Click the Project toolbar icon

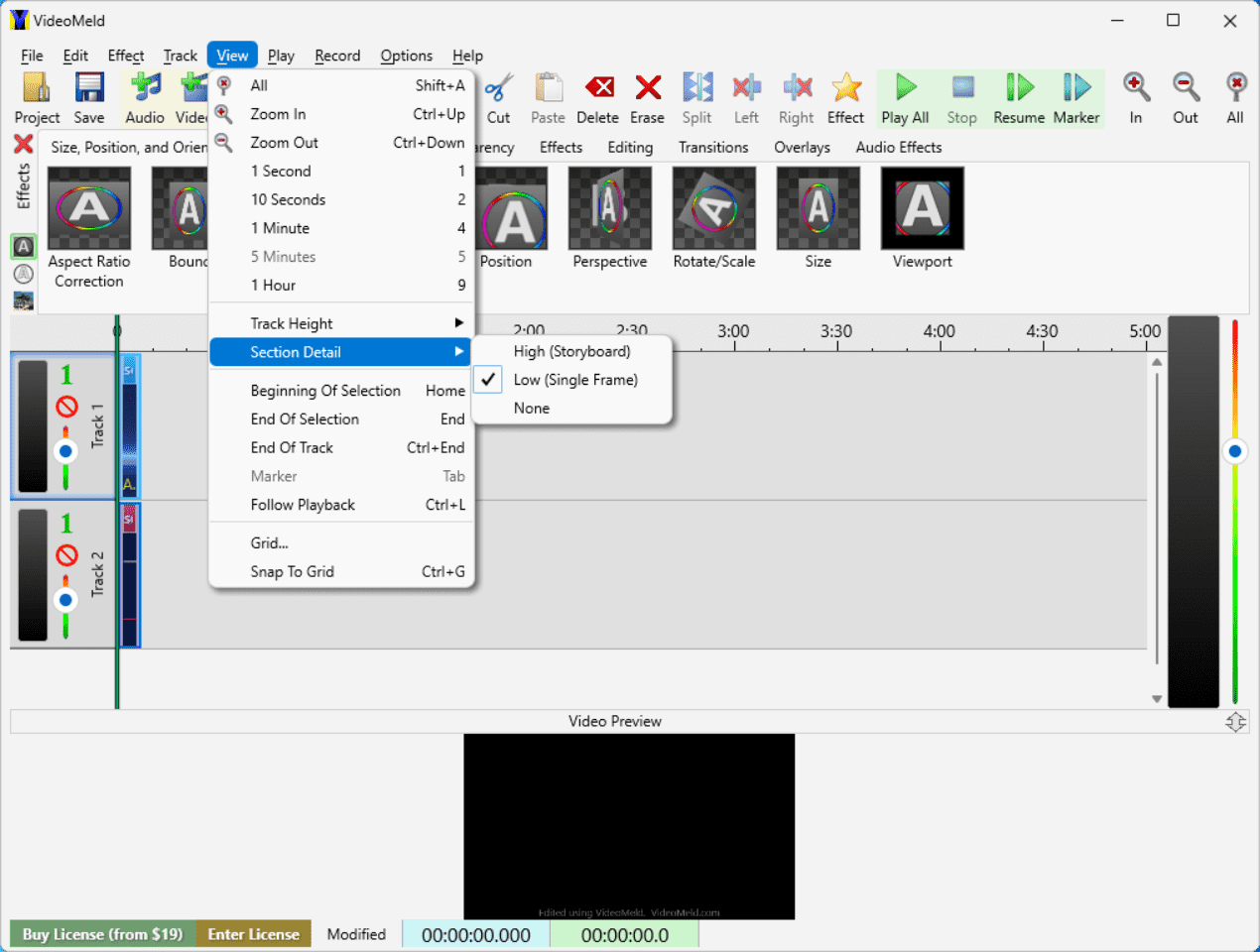pyautogui.click(x=37, y=98)
